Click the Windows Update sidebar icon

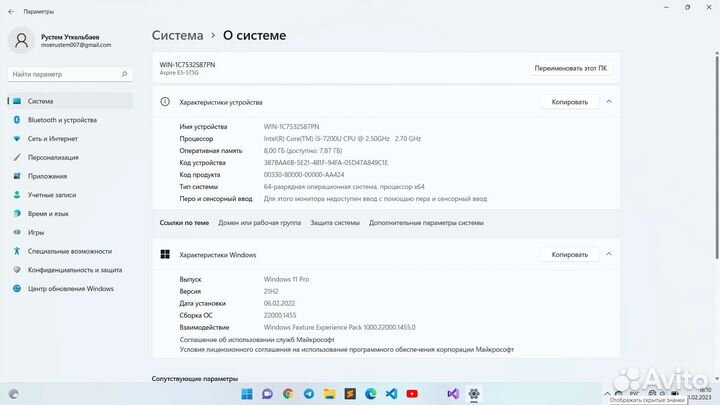(17, 289)
